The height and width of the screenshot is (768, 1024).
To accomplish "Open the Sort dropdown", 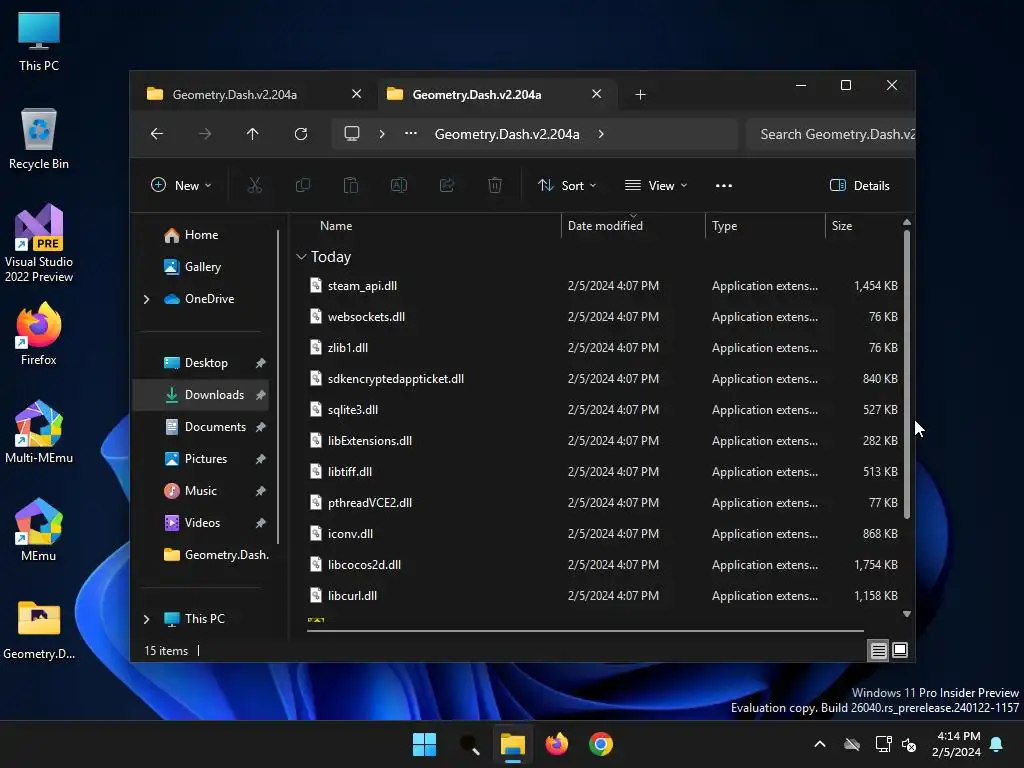I will coord(567,185).
